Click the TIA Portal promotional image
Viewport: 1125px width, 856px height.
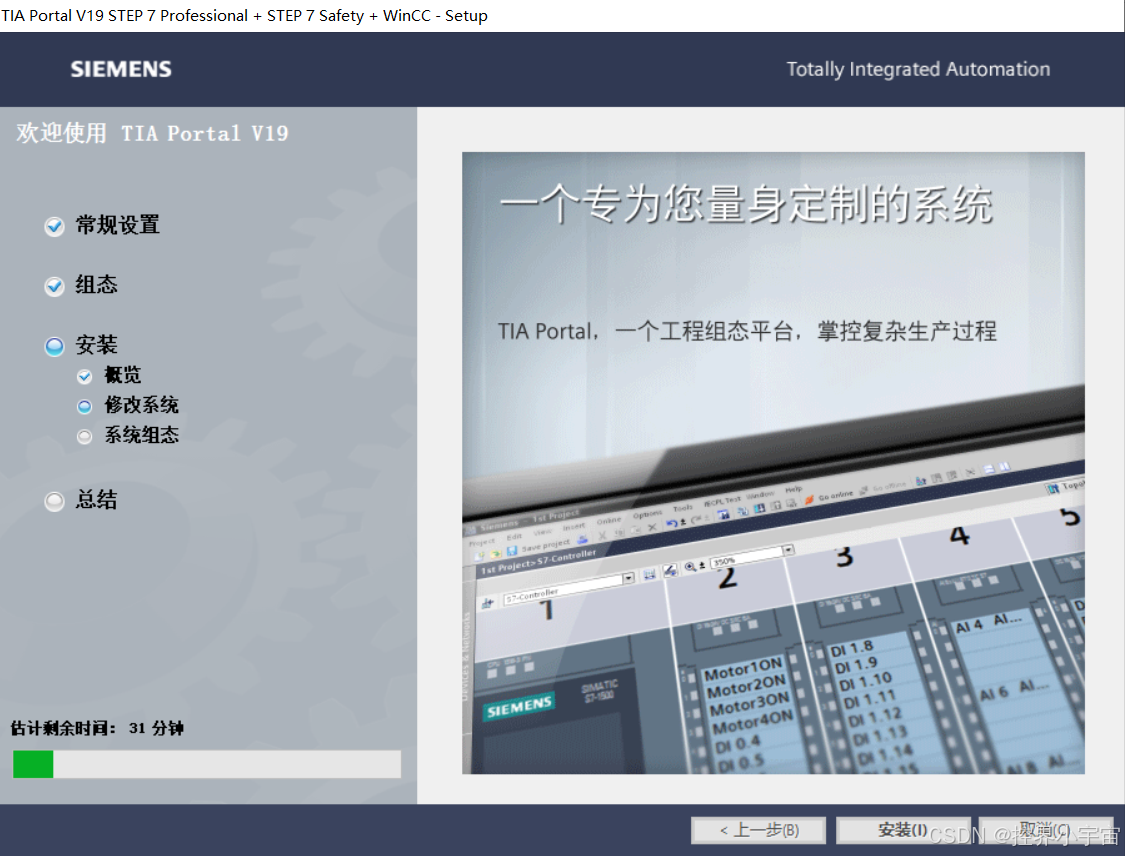[773, 463]
